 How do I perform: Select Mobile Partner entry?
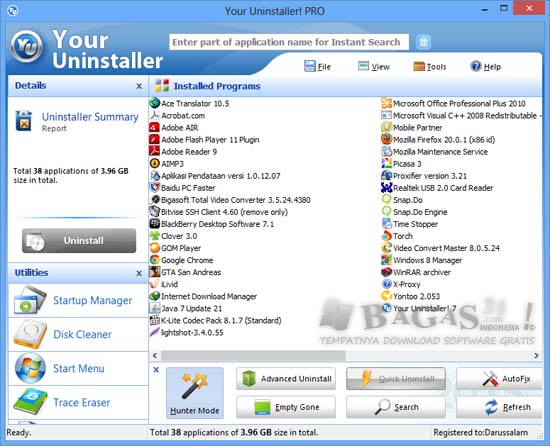click(x=412, y=127)
